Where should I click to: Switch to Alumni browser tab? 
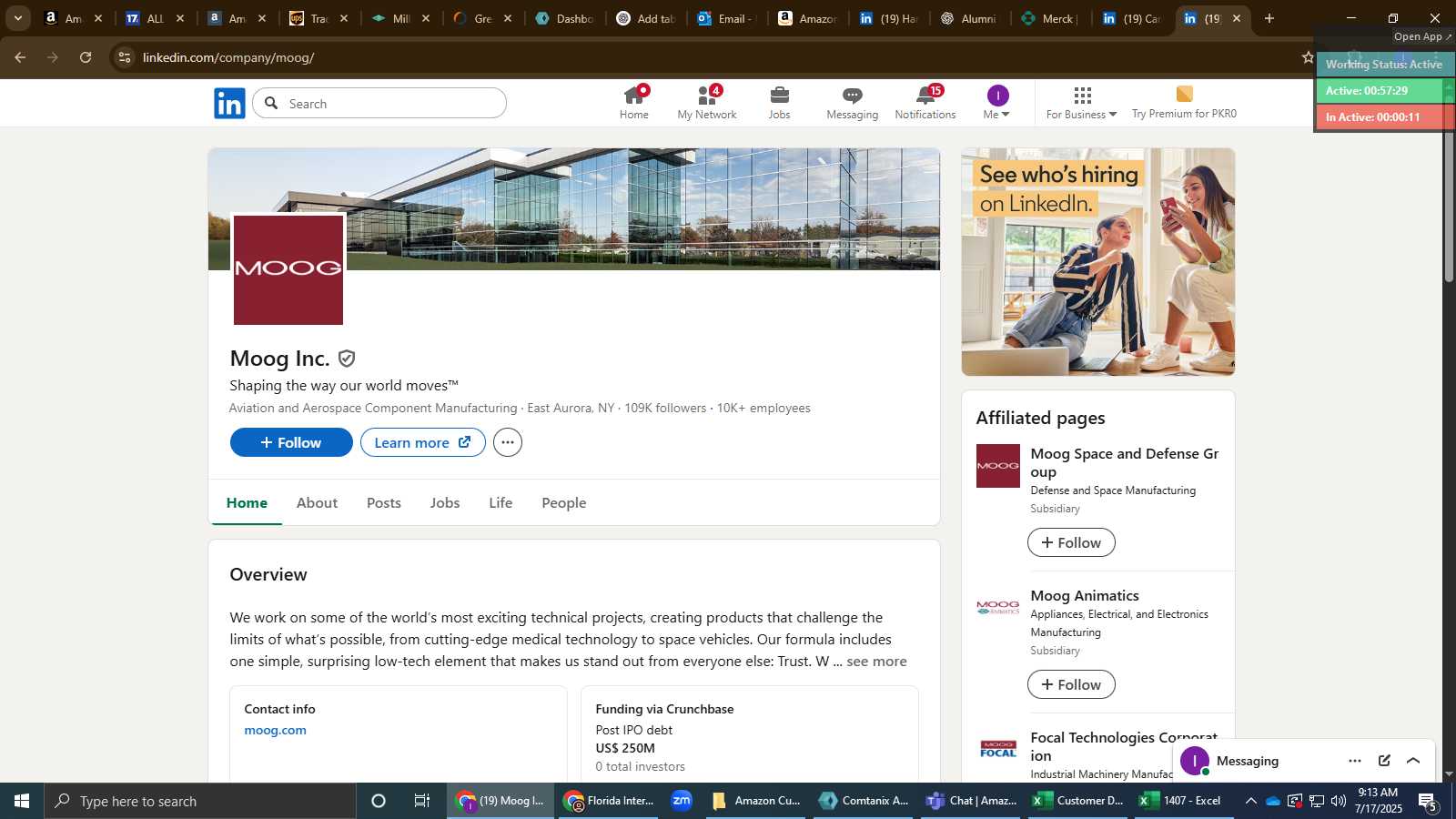point(969,18)
